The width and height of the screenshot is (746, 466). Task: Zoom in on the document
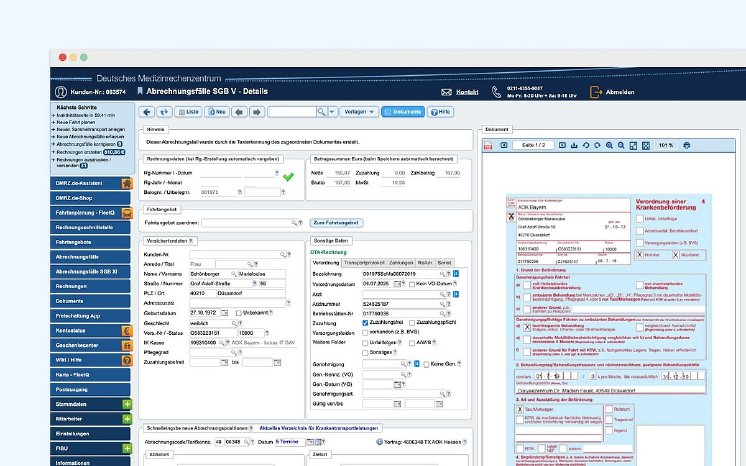(x=609, y=145)
